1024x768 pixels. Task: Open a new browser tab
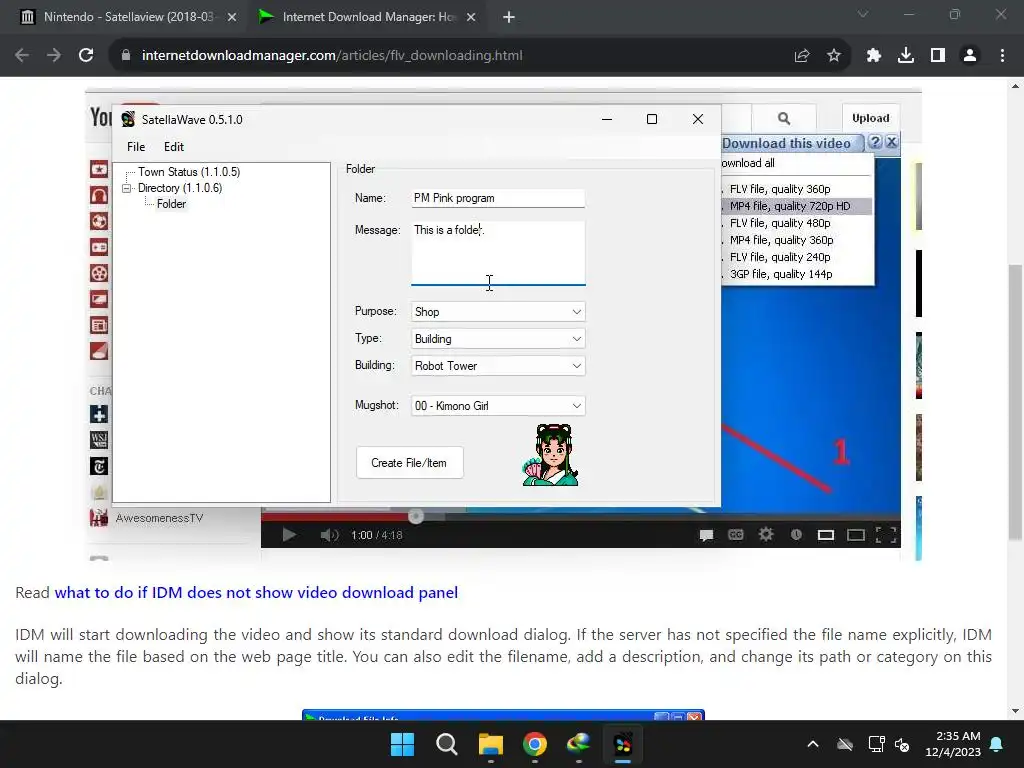click(509, 17)
